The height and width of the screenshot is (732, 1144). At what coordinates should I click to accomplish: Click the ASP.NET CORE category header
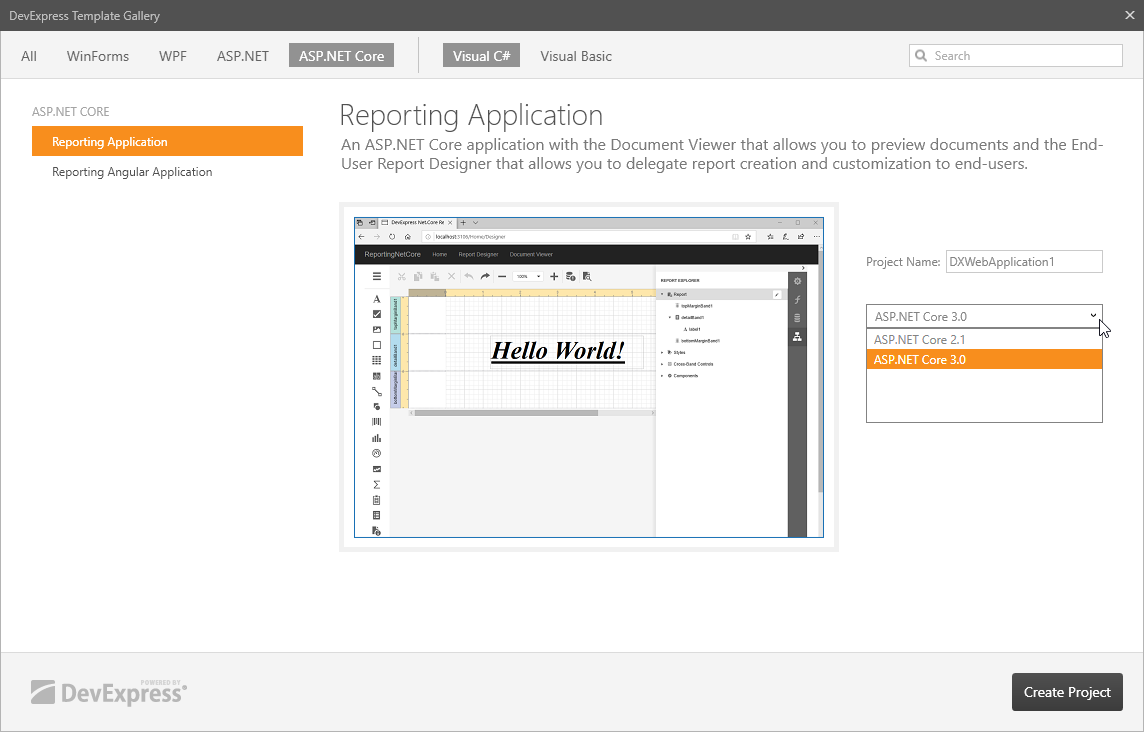coord(71,112)
